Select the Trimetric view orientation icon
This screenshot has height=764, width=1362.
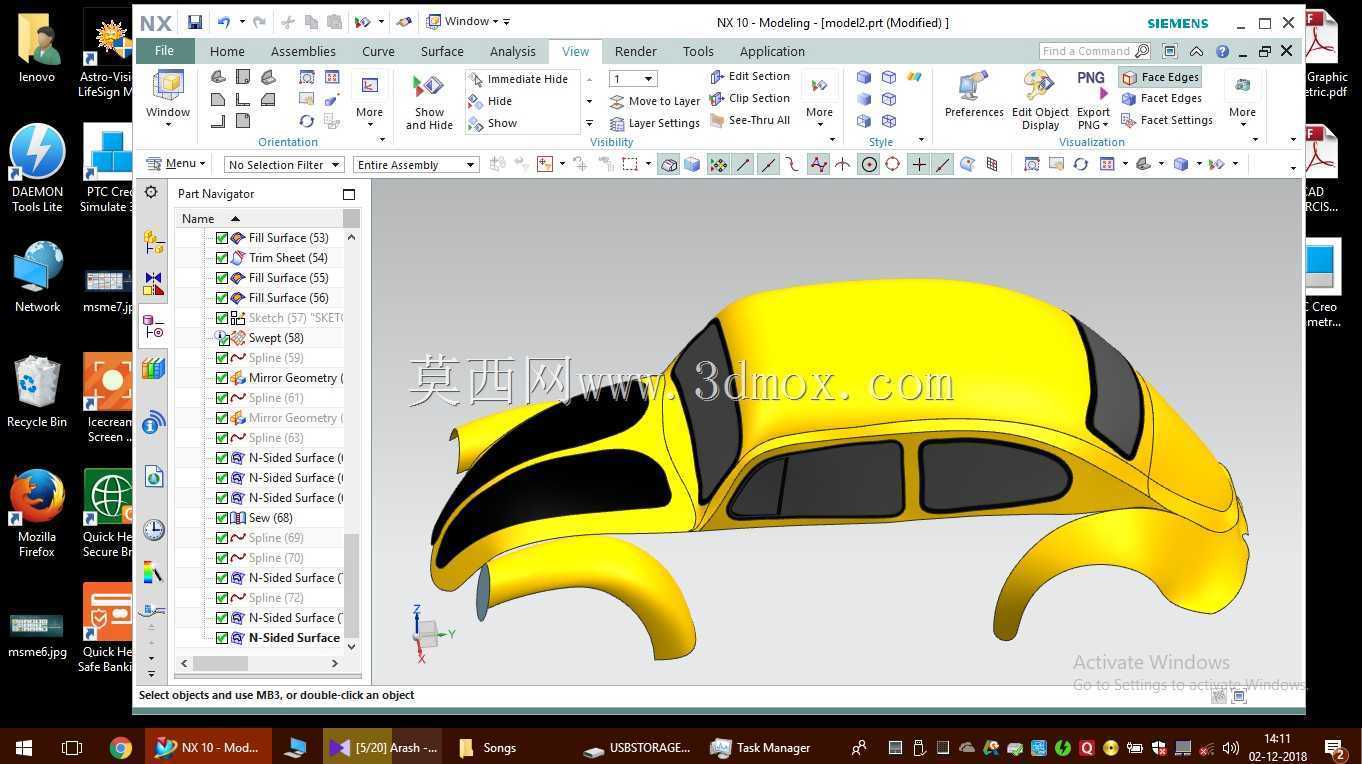click(x=218, y=77)
